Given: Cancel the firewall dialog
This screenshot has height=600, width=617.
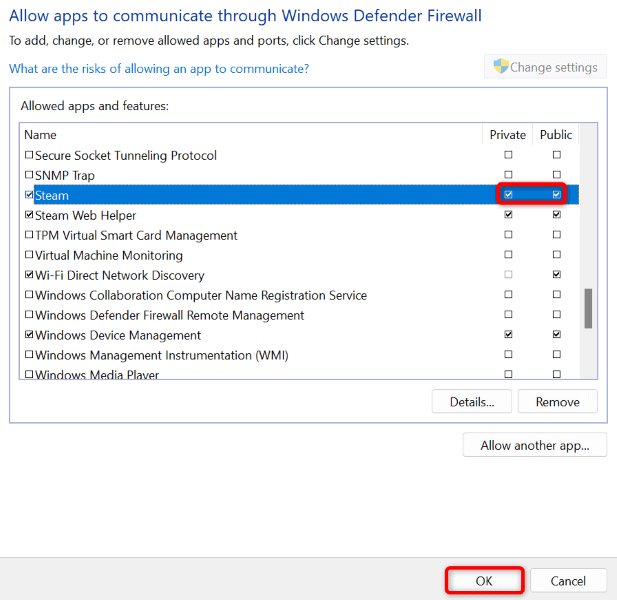Looking at the screenshot, I should tap(568, 581).
